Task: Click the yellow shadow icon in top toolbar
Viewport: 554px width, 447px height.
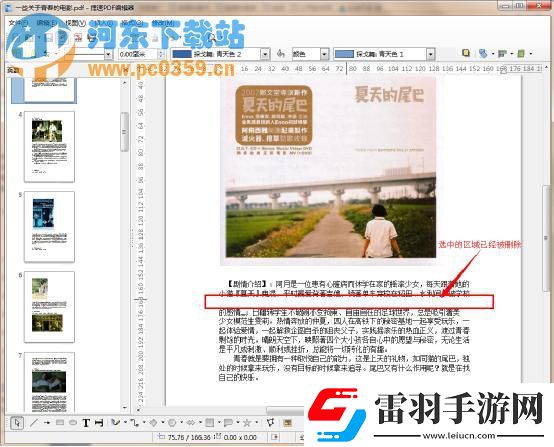Action: coord(466,53)
